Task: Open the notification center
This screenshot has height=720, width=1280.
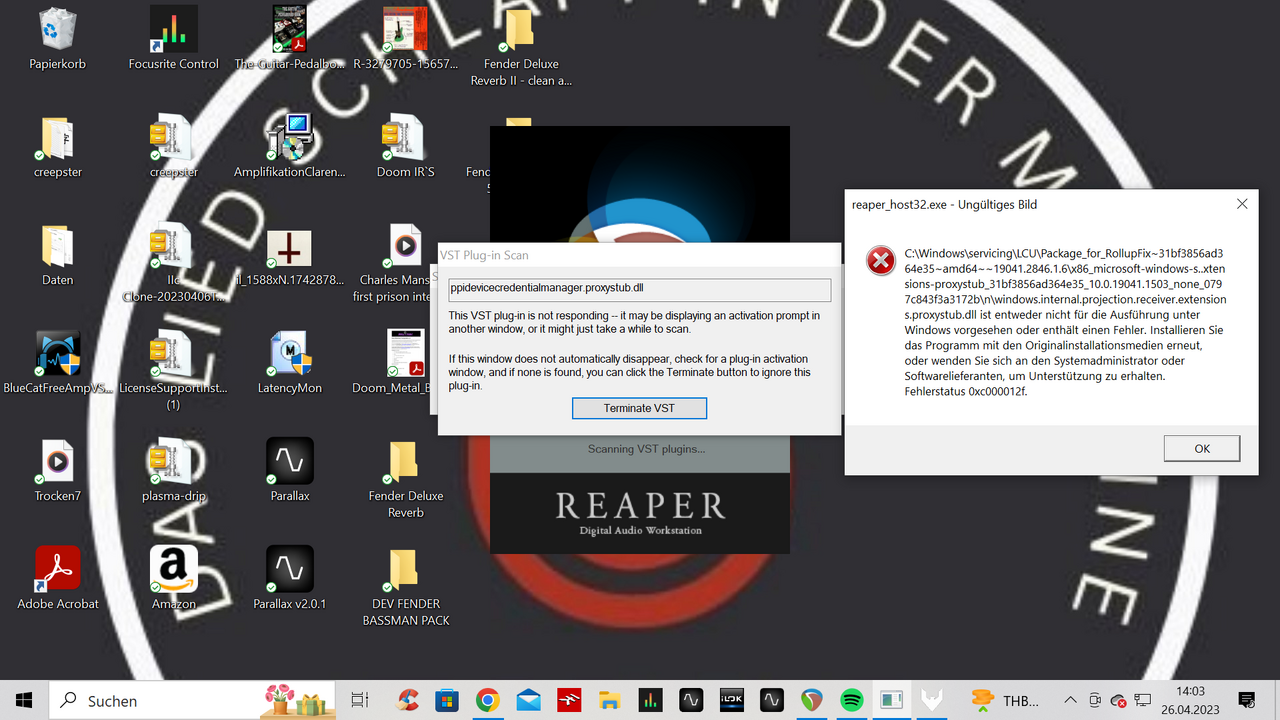Action: pos(1247,700)
